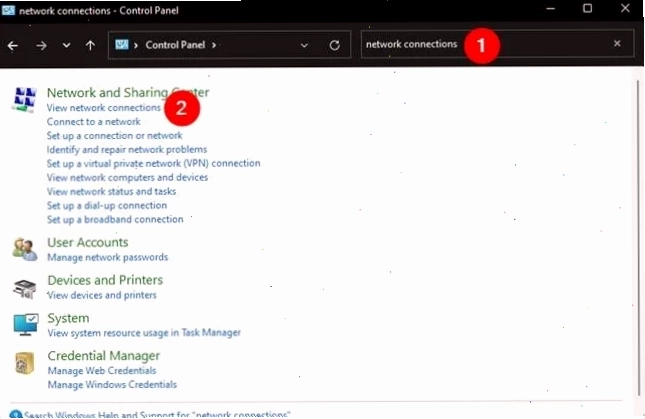Open the recent locations dropdown chevron
This screenshot has height=419, width=645.
66,46
